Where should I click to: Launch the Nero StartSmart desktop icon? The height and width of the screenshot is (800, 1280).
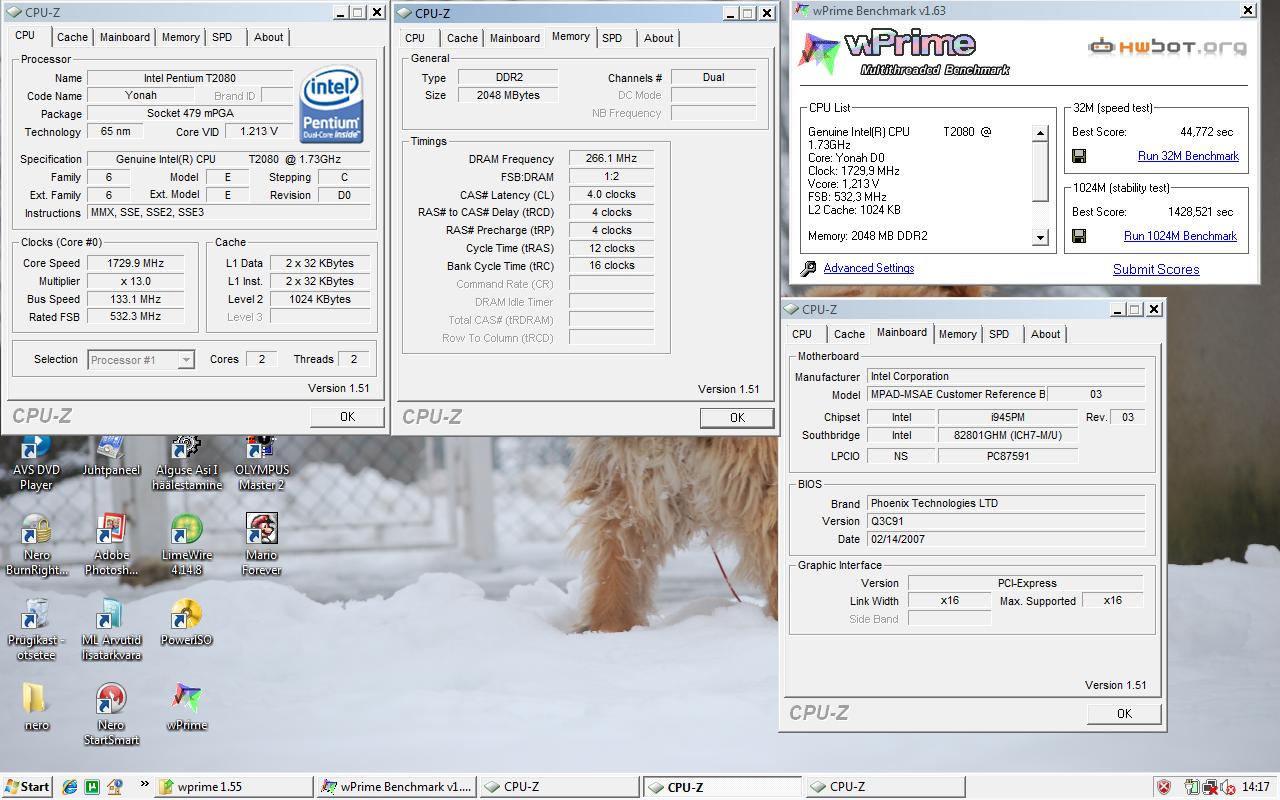click(111, 715)
